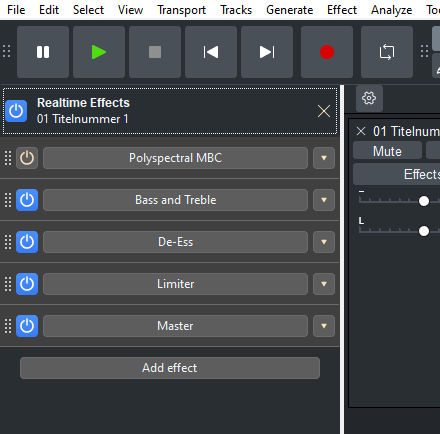Click the drag grip right of the loop button
This screenshot has width=440, height=434.
pos(424,51)
